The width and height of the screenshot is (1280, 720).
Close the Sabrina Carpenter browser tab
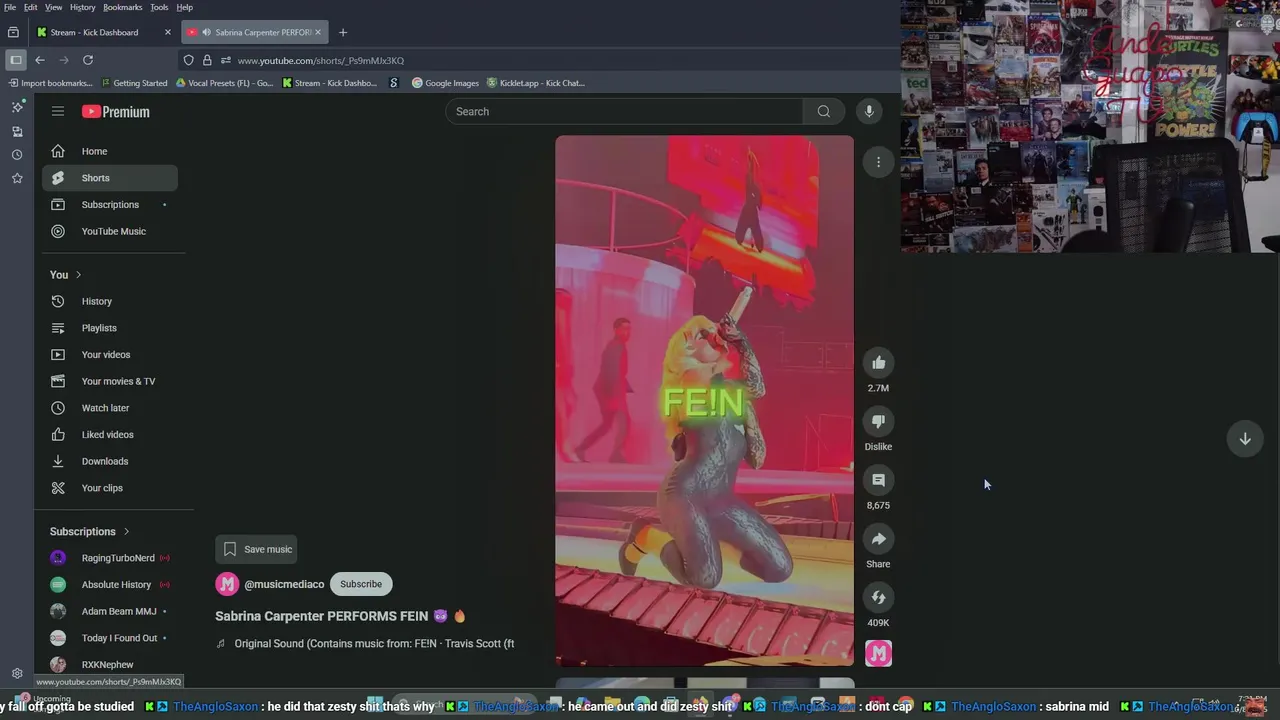click(318, 32)
